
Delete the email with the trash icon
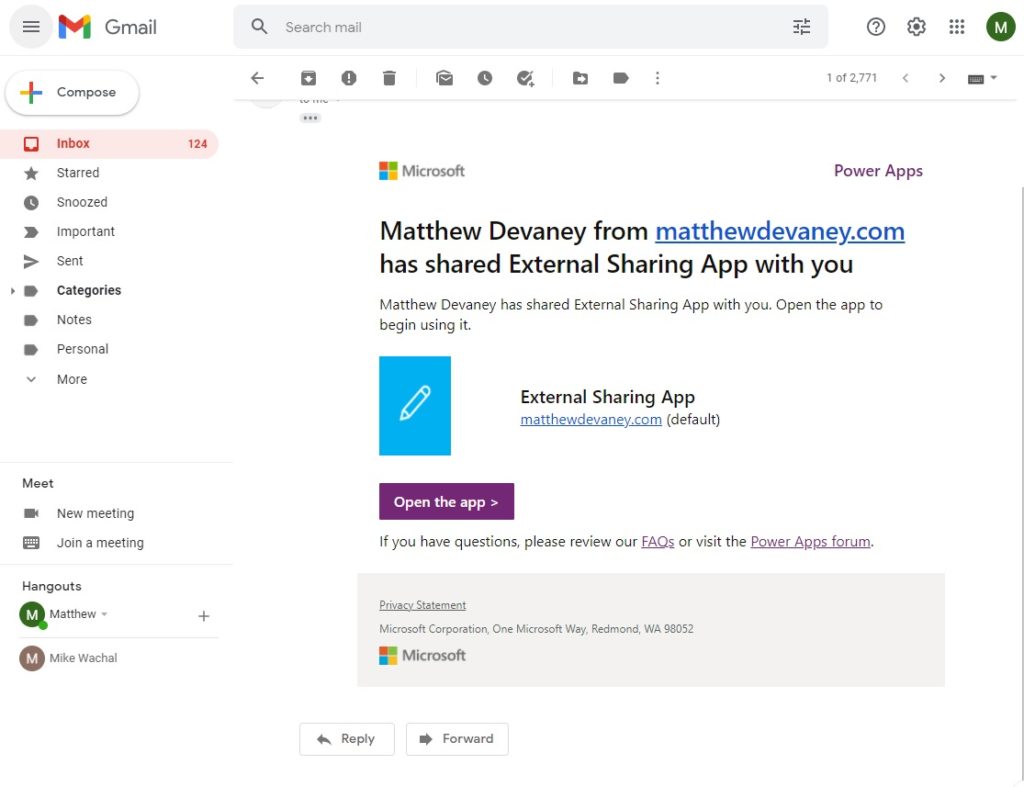(389, 77)
